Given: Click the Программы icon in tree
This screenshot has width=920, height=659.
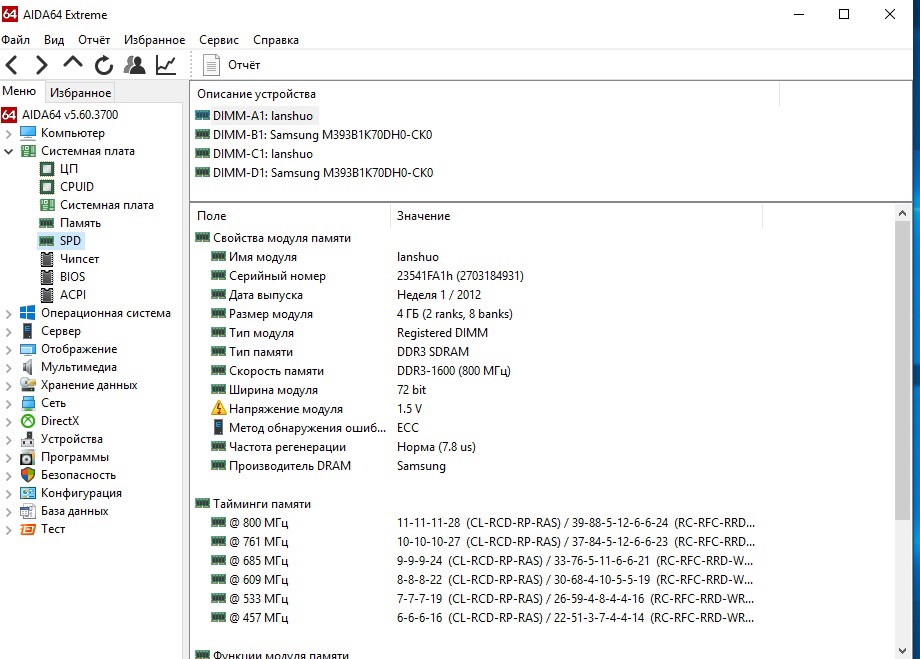Looking at the screenshot, I should 28,457.
